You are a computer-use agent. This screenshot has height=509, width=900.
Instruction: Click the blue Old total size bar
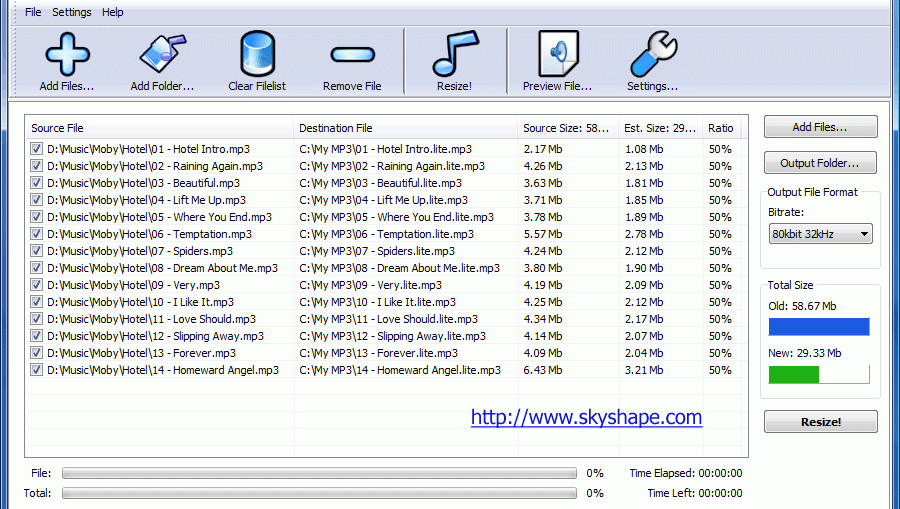(819, 327)
